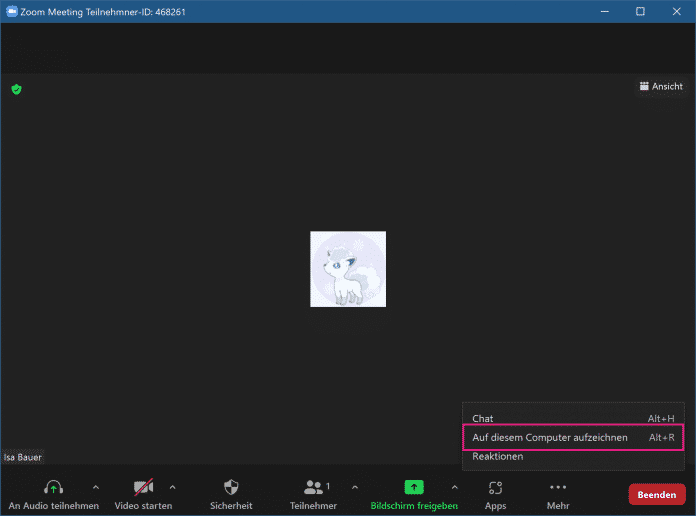Select Chat from the Mehr menu

483,418
